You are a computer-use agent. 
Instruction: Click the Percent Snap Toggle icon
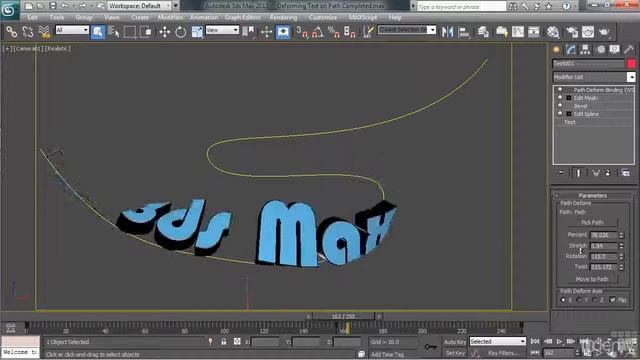333,32
